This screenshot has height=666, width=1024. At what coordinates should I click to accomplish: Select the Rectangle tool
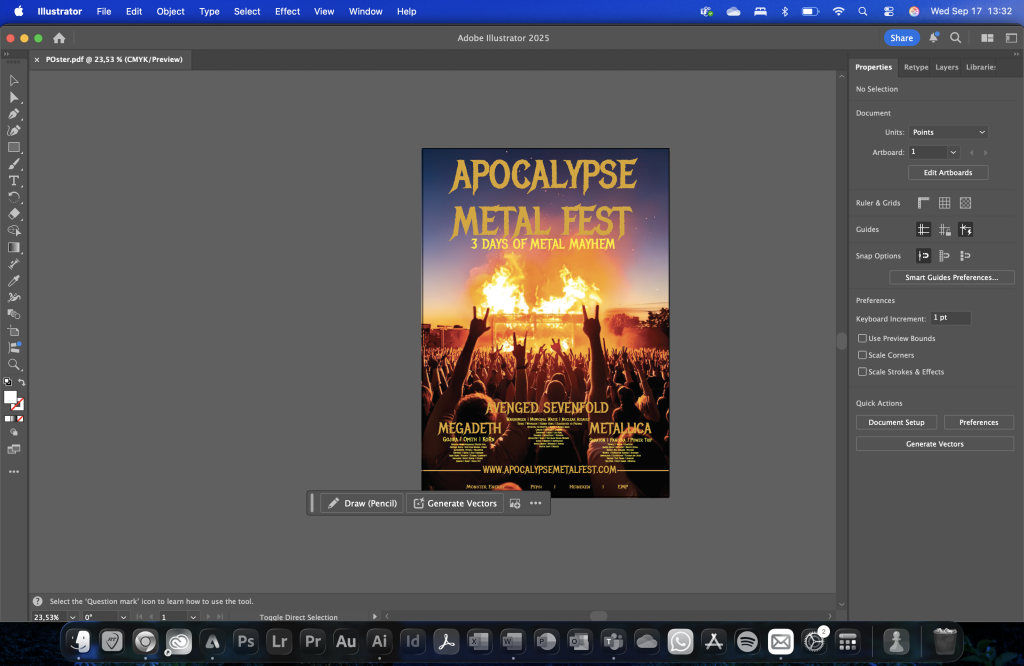click(14, 147)
